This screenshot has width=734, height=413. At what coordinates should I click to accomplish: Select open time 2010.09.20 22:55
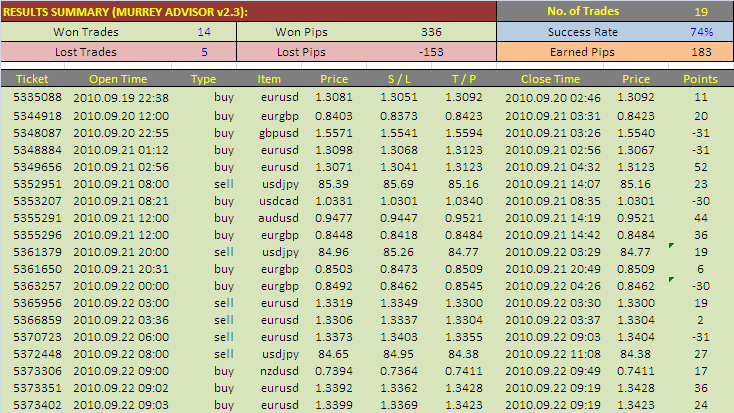(121, 133)
